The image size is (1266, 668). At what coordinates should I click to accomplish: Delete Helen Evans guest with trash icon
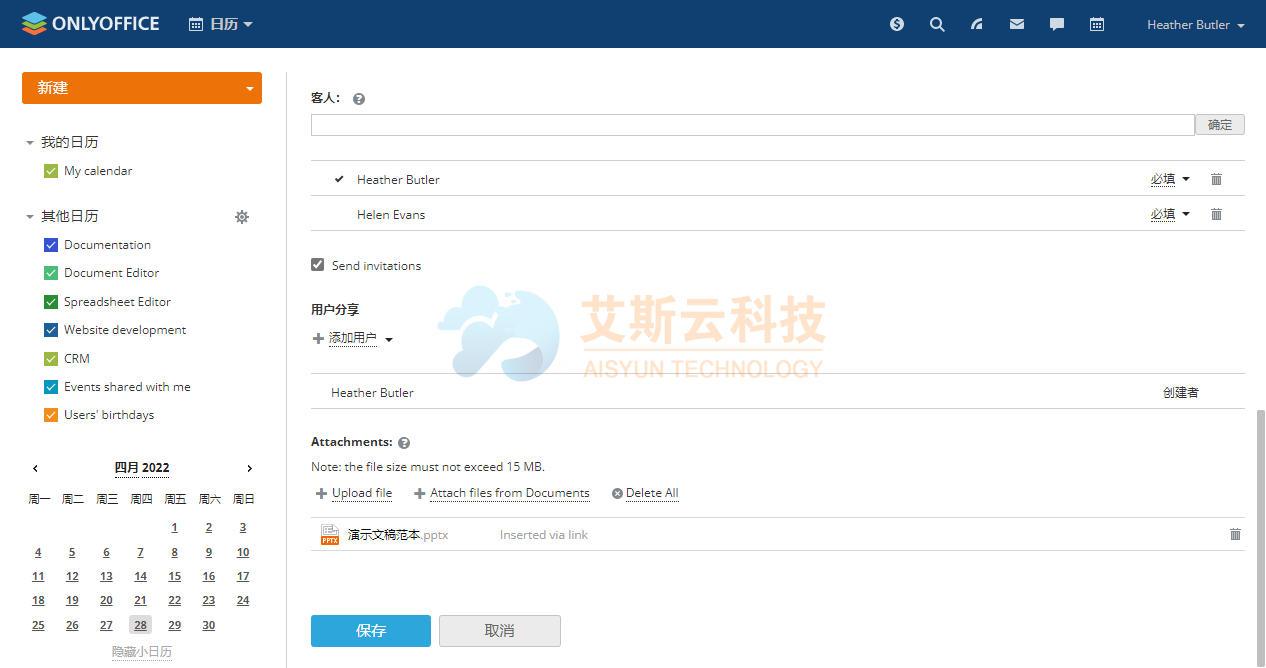point(1216,214)
